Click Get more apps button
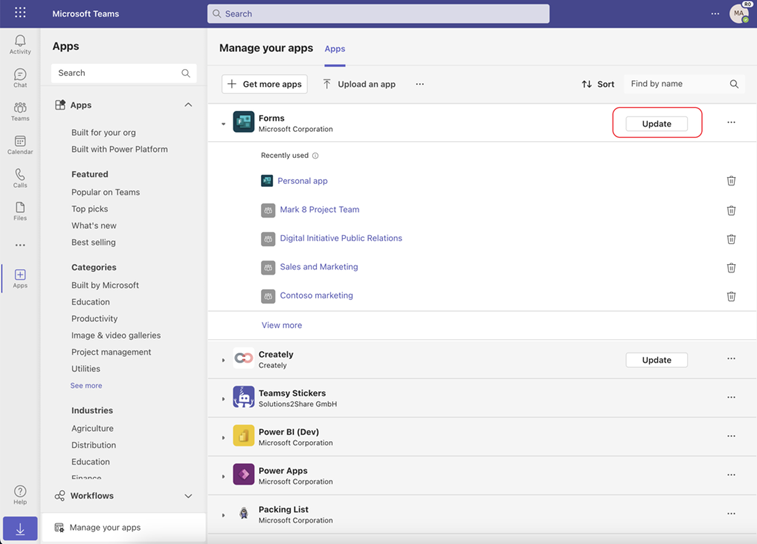 (x=265, y=84)
